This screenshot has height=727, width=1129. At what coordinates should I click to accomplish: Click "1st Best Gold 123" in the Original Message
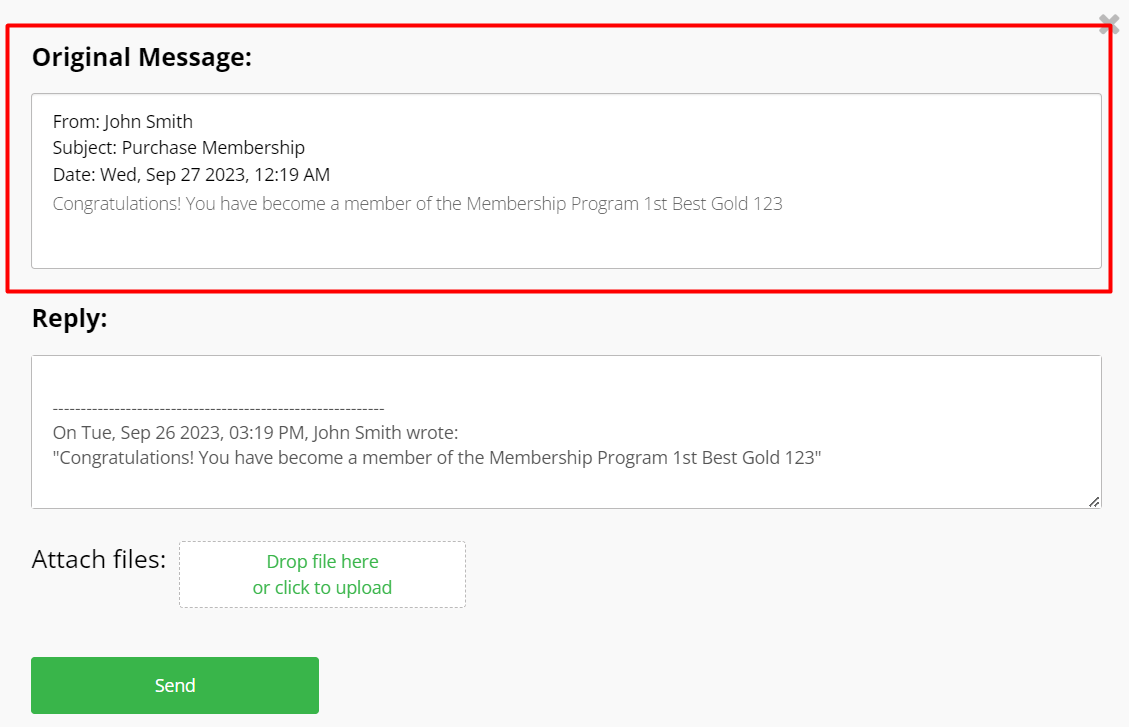tap(713, 204)
